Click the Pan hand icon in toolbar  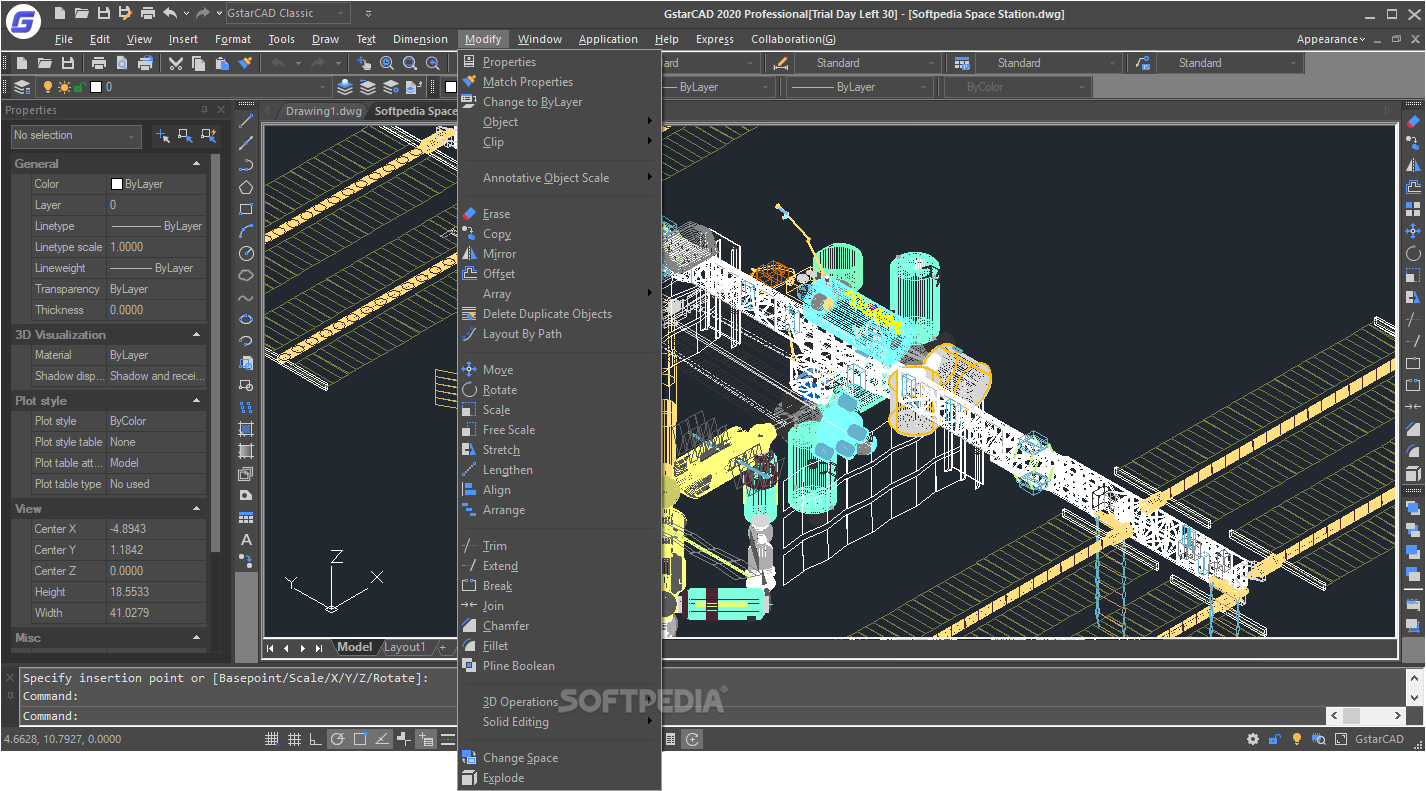(364, 63)
